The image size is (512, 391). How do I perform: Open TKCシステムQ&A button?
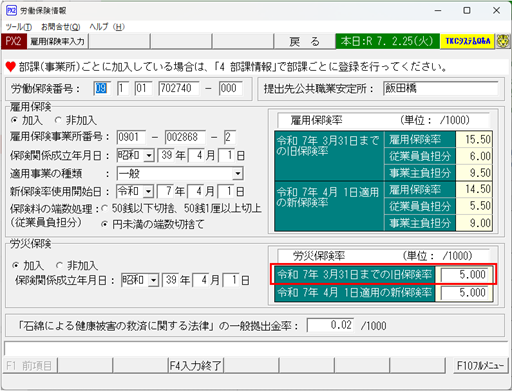(467, 41)
